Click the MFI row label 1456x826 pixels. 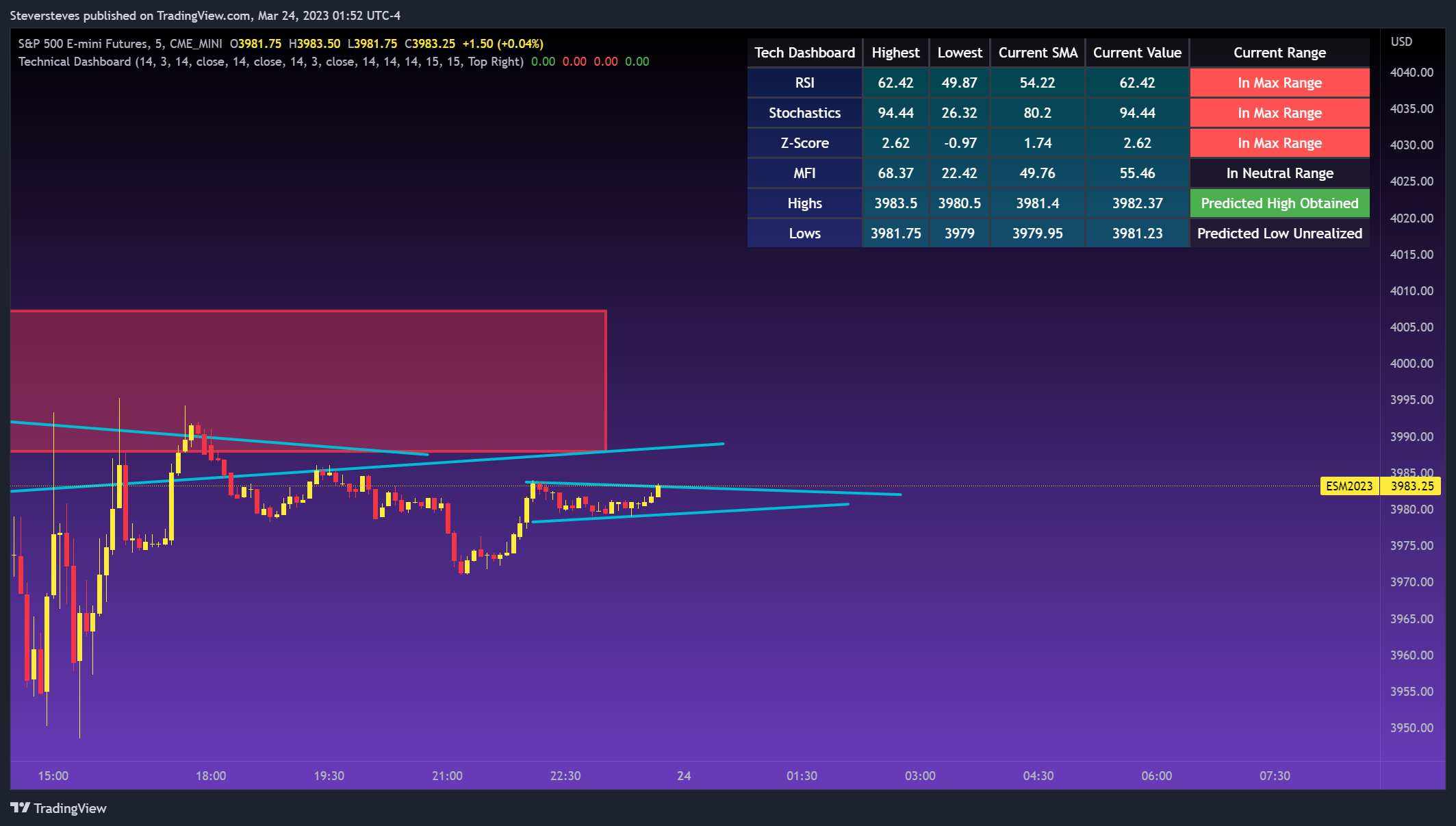coord(804,173)
